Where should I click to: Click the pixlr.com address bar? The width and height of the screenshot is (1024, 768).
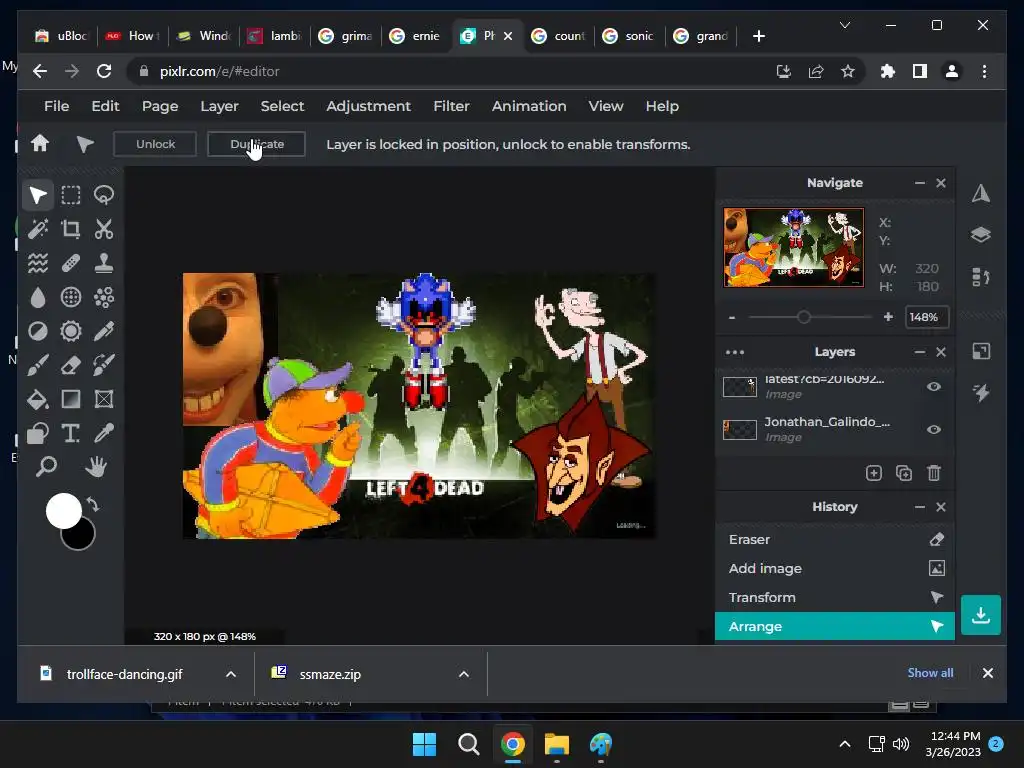[x=451, y=71]
